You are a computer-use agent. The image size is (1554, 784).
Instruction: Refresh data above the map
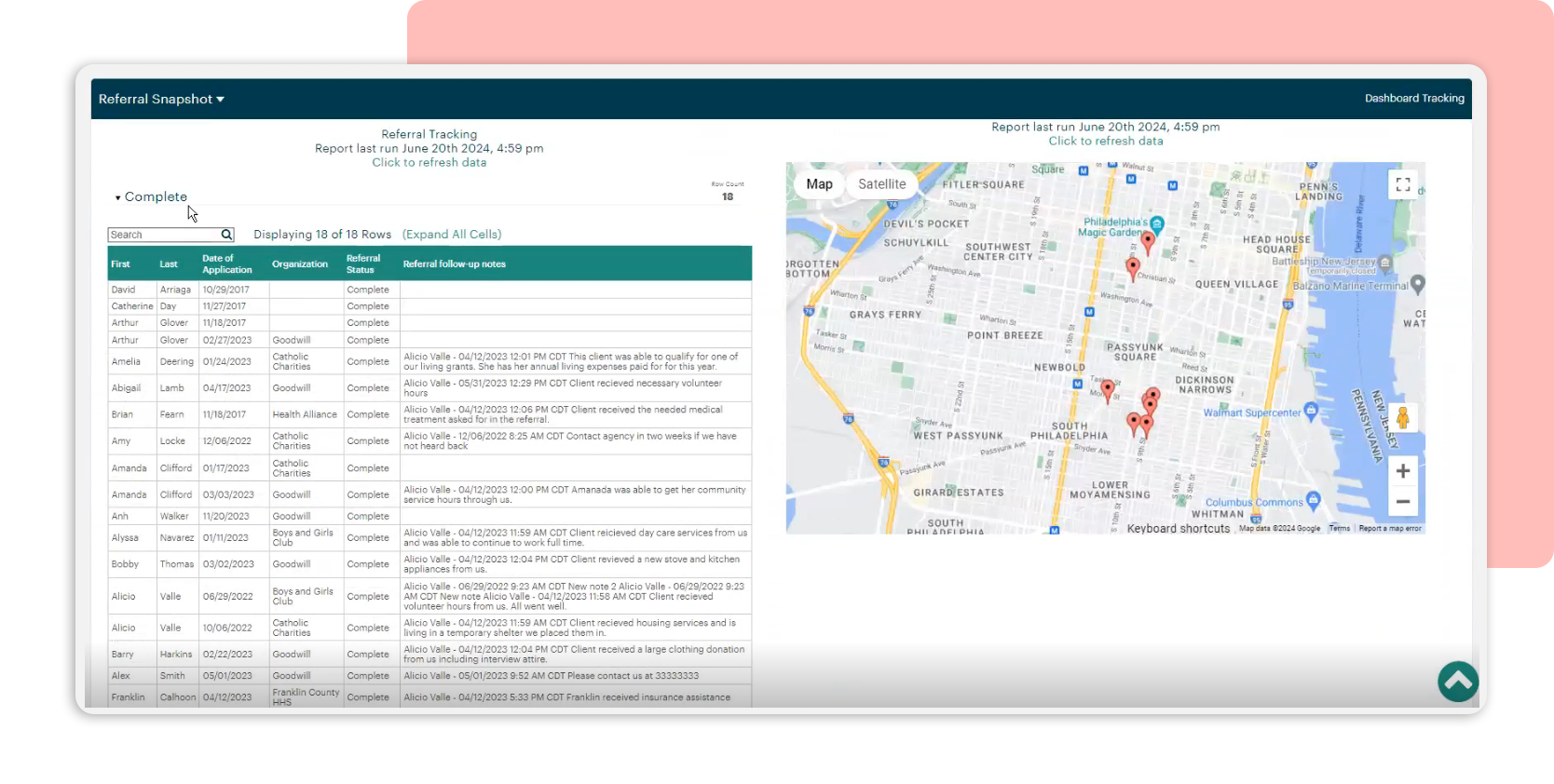[x=1106, y=141]
